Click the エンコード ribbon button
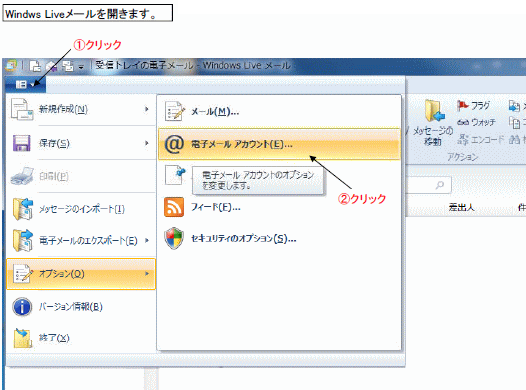 [x=481, y=139]
